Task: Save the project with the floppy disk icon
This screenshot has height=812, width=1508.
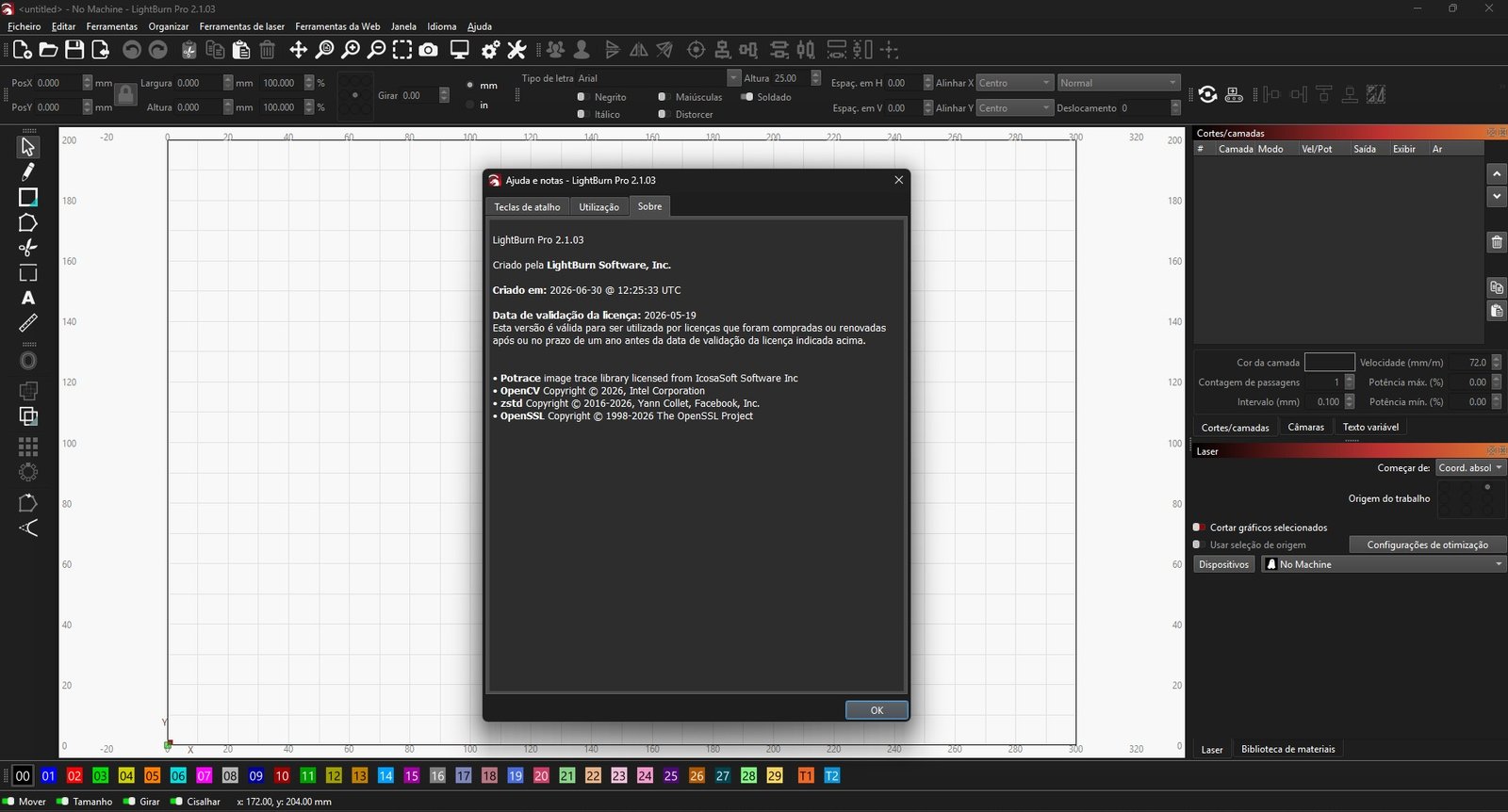Action: pos(74,50)
